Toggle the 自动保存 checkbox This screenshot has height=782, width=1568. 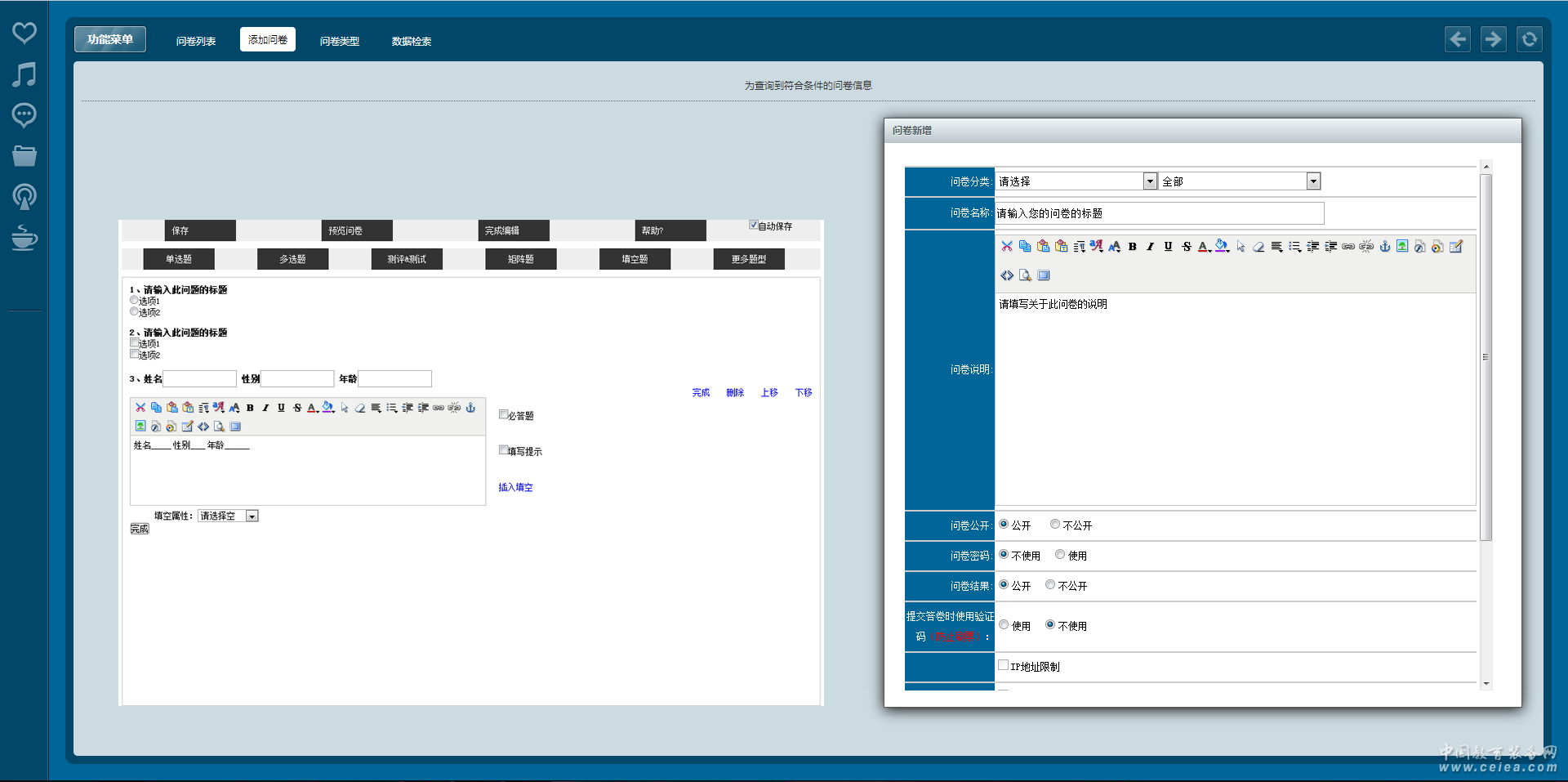pos(753,226)
